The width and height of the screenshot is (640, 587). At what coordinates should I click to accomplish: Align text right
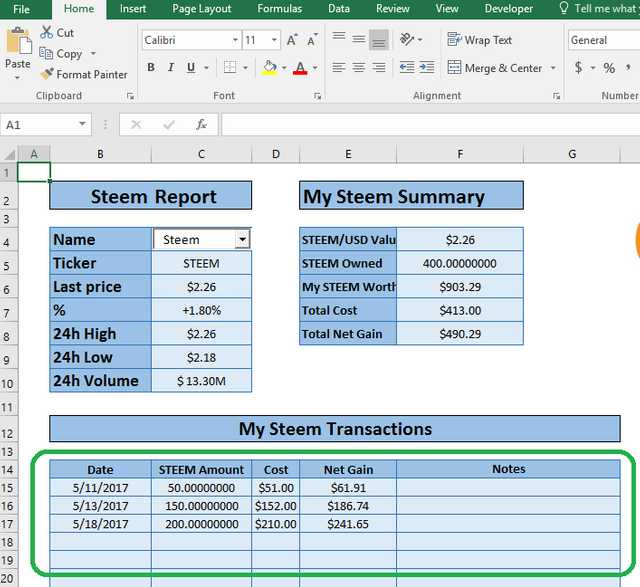[379, 67]
